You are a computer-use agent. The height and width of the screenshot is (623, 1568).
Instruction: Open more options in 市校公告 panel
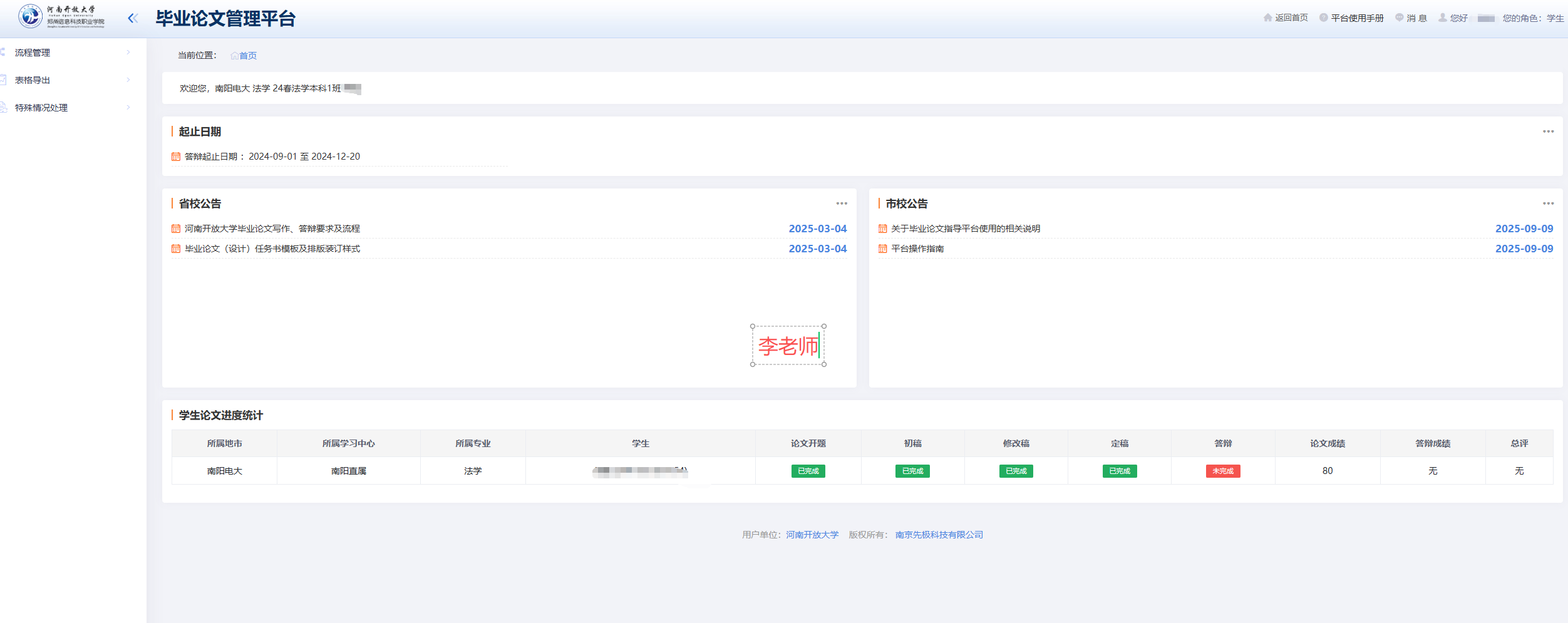point(1548,203)
